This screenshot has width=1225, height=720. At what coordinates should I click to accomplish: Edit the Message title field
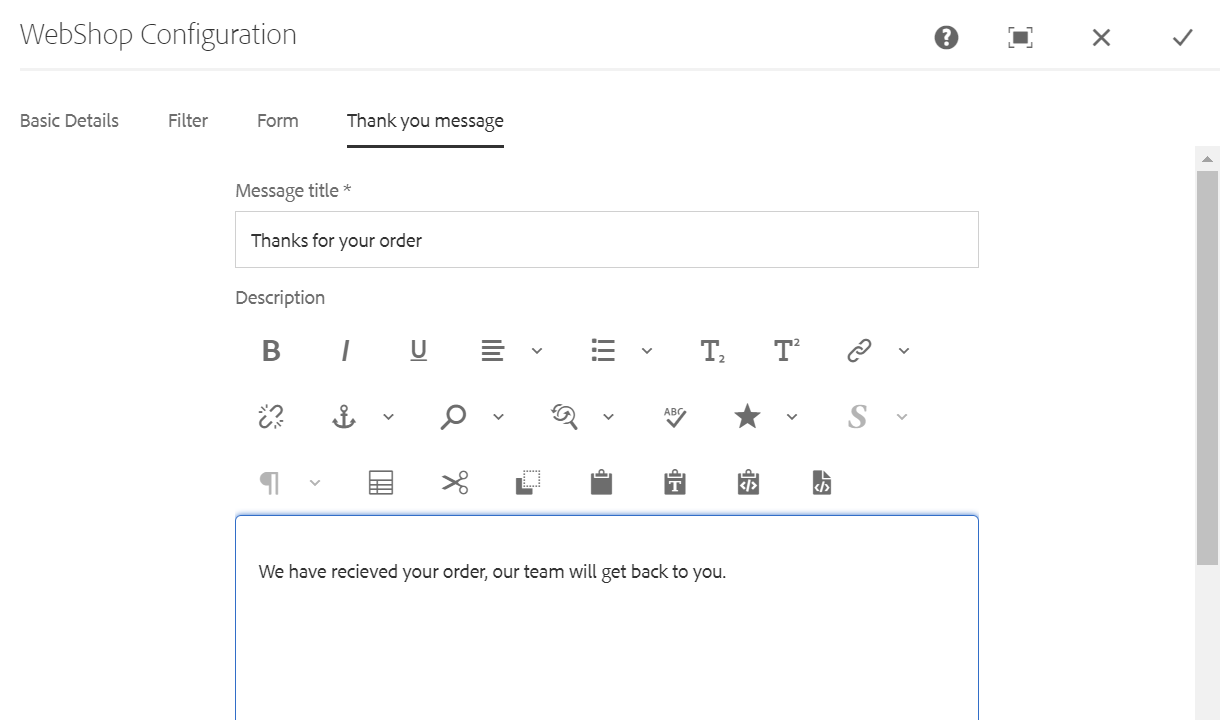607,240
